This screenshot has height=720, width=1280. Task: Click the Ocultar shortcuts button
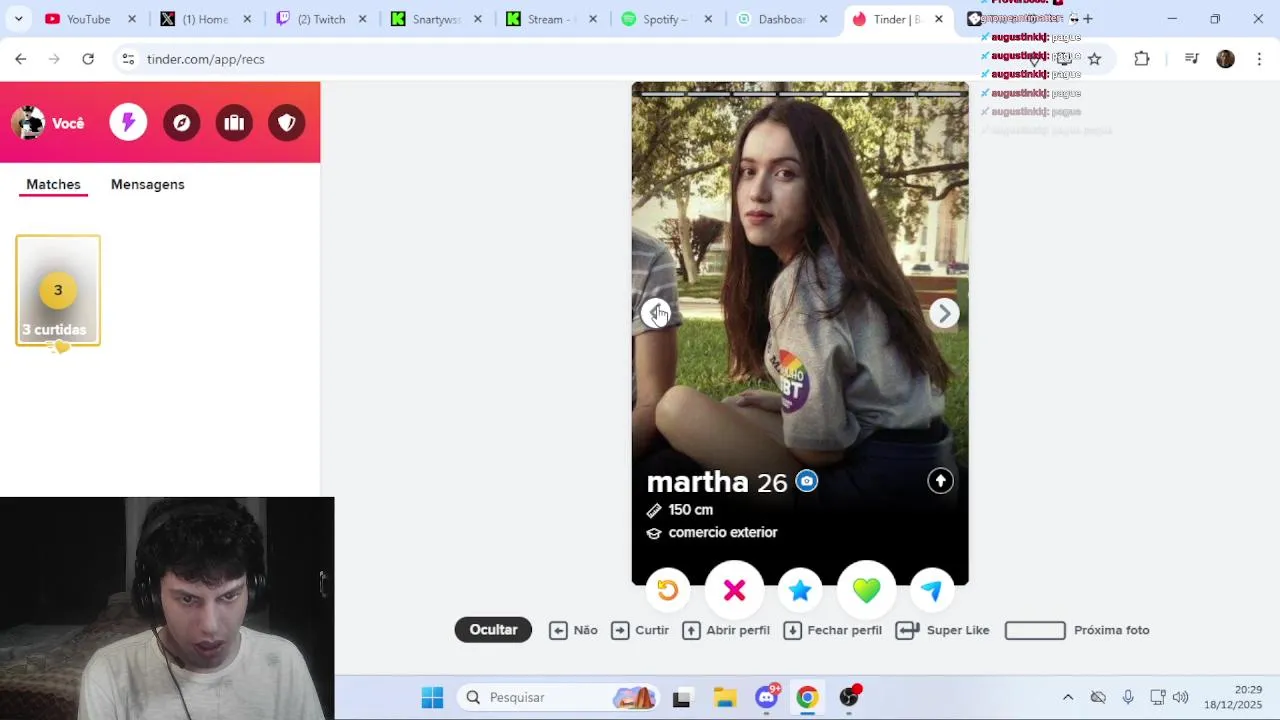tap(493, 629)
